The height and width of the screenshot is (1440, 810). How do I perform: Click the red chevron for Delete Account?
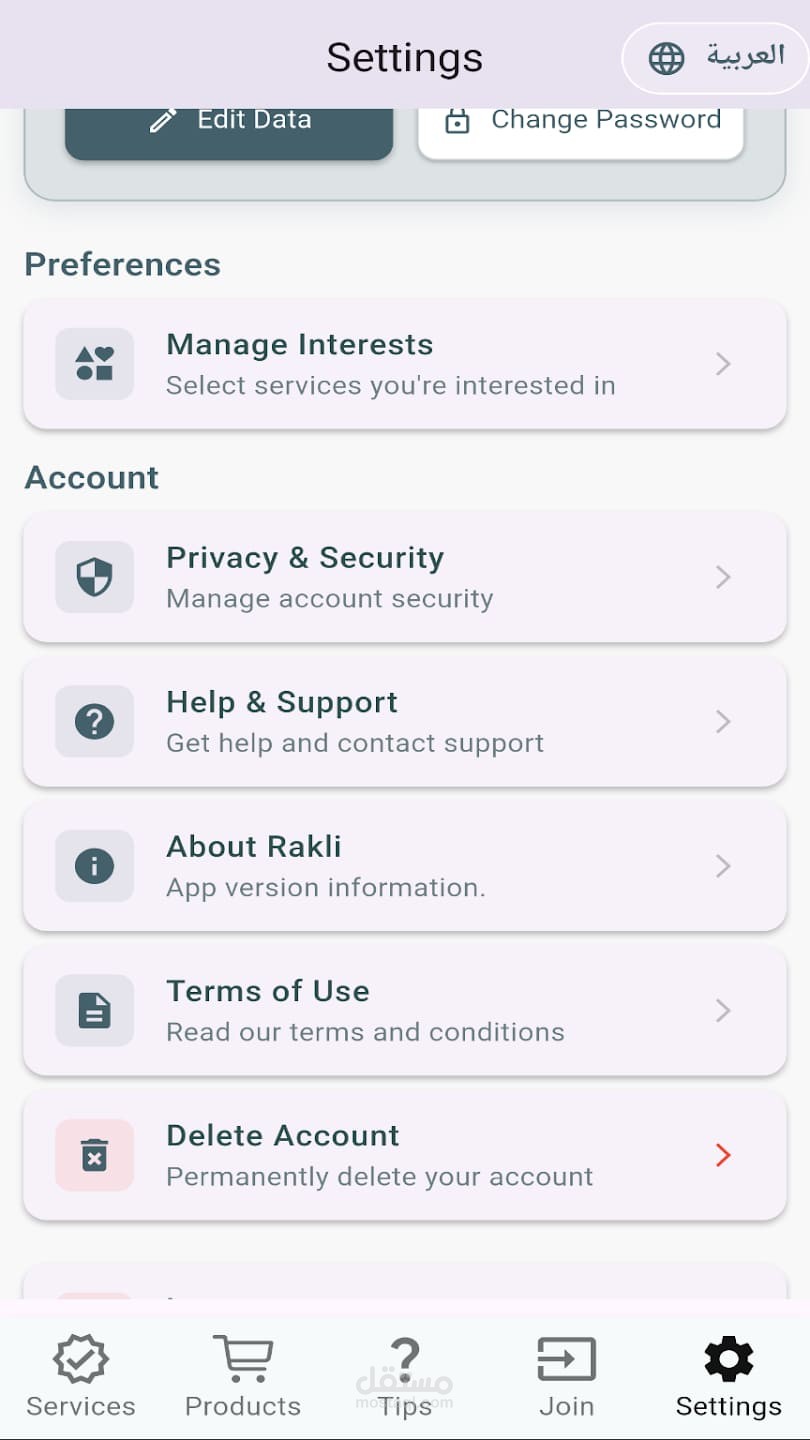pos(723,1155)
